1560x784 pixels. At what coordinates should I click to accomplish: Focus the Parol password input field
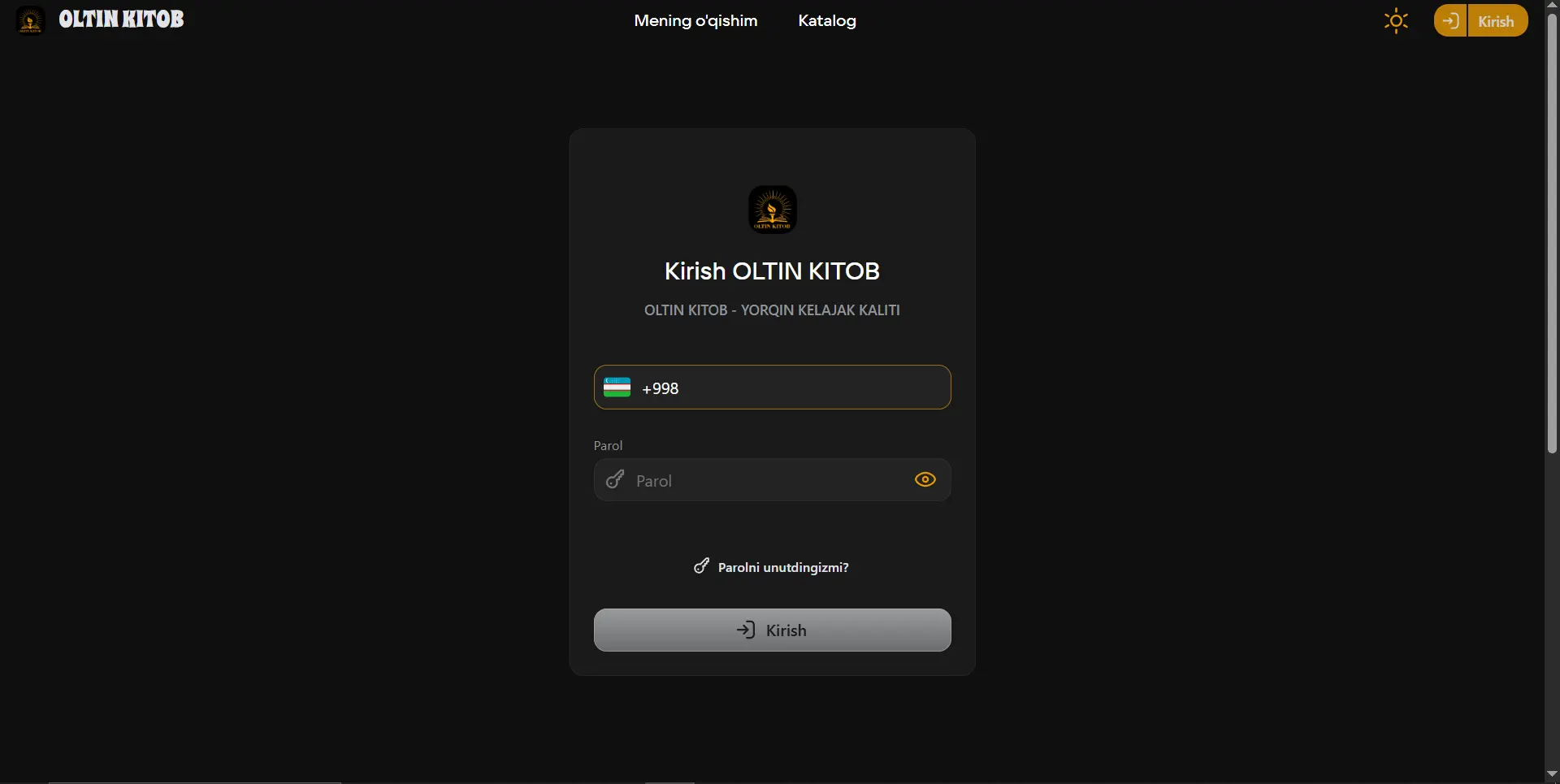click(x=772, y=480)
